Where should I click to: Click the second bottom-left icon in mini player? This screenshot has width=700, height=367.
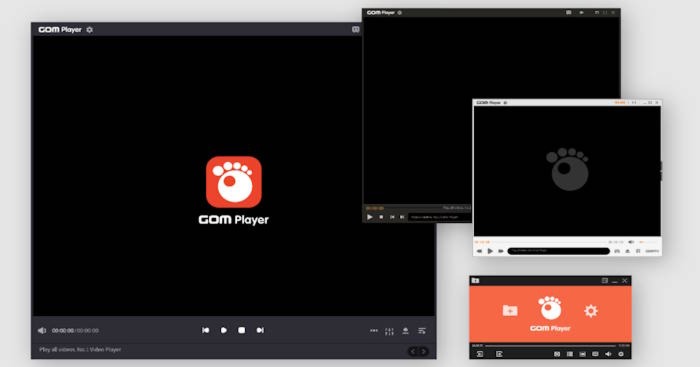coord(499,354)
